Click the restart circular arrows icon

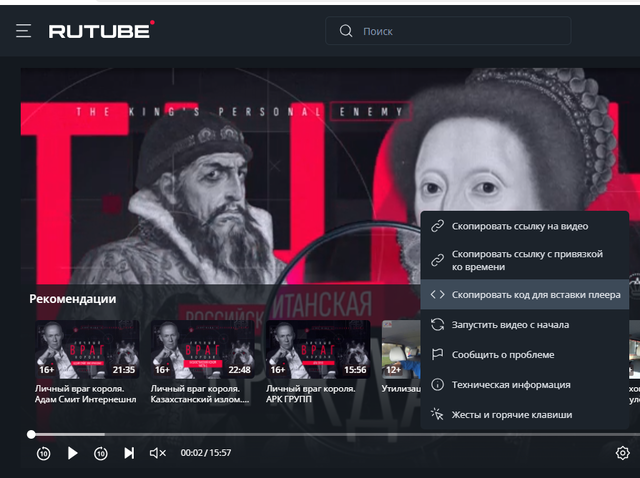pos(438,325)
